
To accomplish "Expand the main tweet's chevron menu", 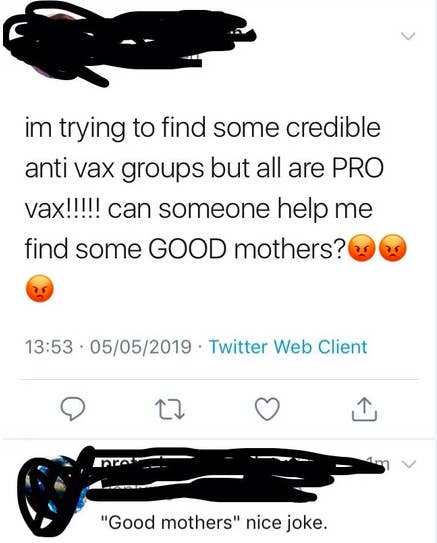I will (x=409, y=36).
